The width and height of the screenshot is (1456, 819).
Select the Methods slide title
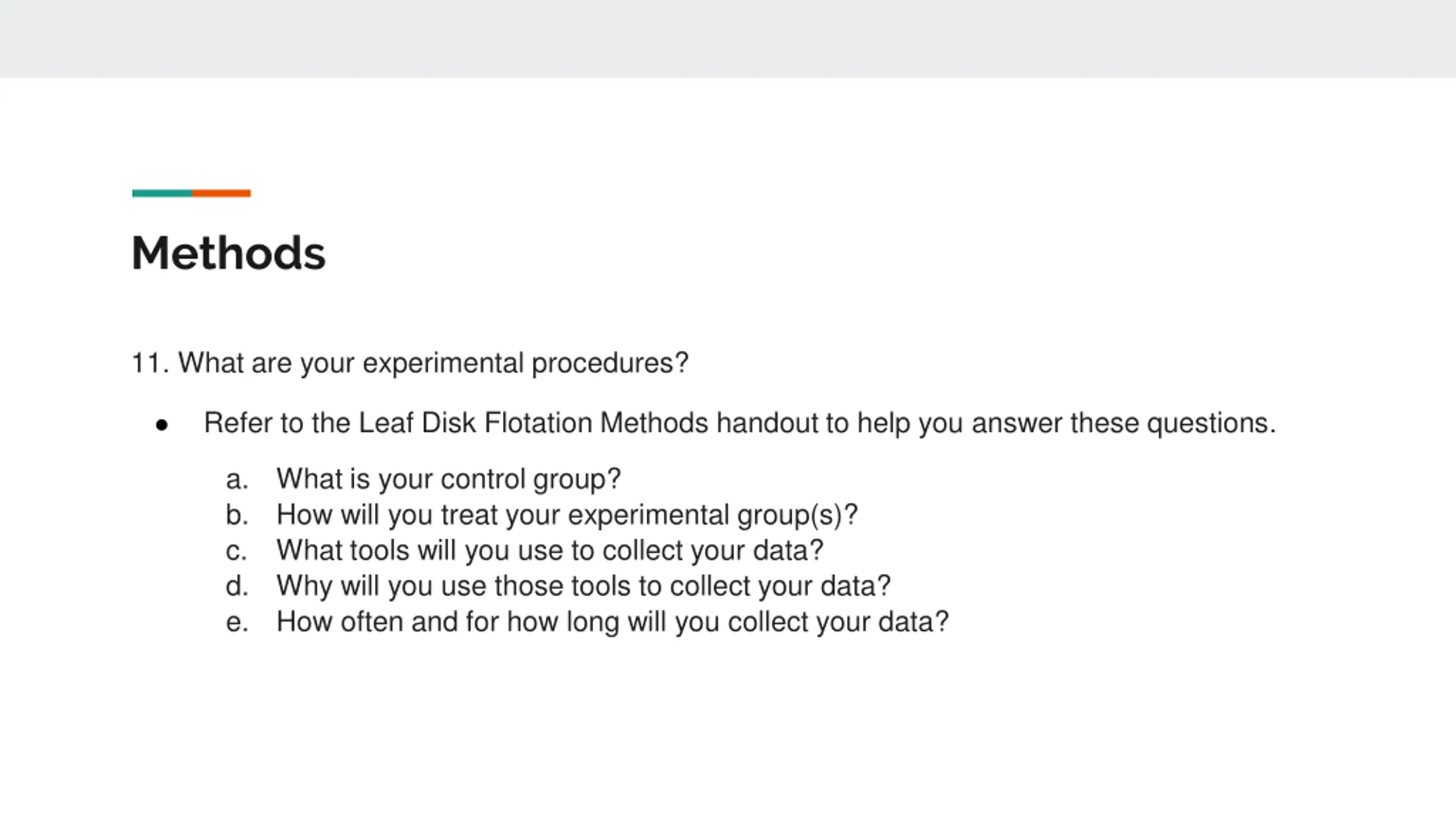(228, 253)
